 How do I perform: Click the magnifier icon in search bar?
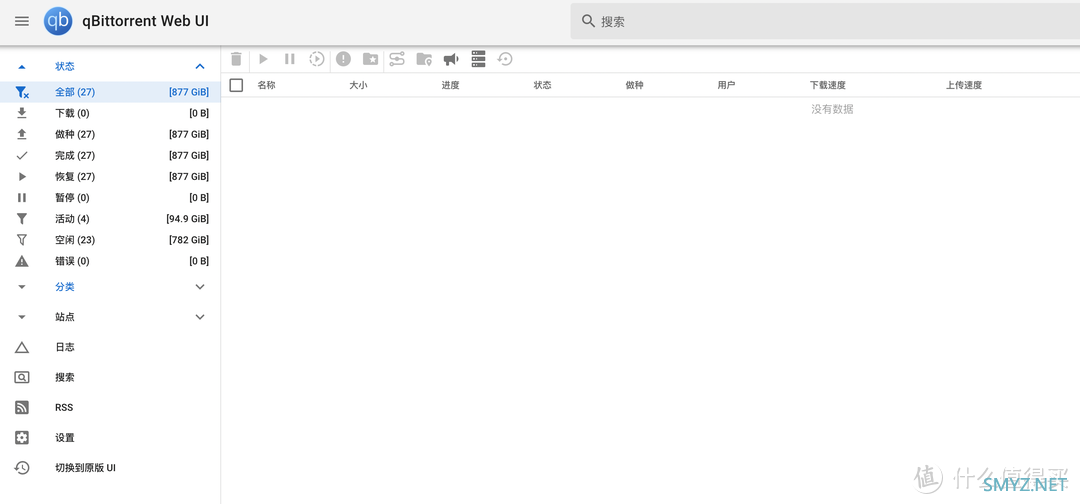(588, 21)
